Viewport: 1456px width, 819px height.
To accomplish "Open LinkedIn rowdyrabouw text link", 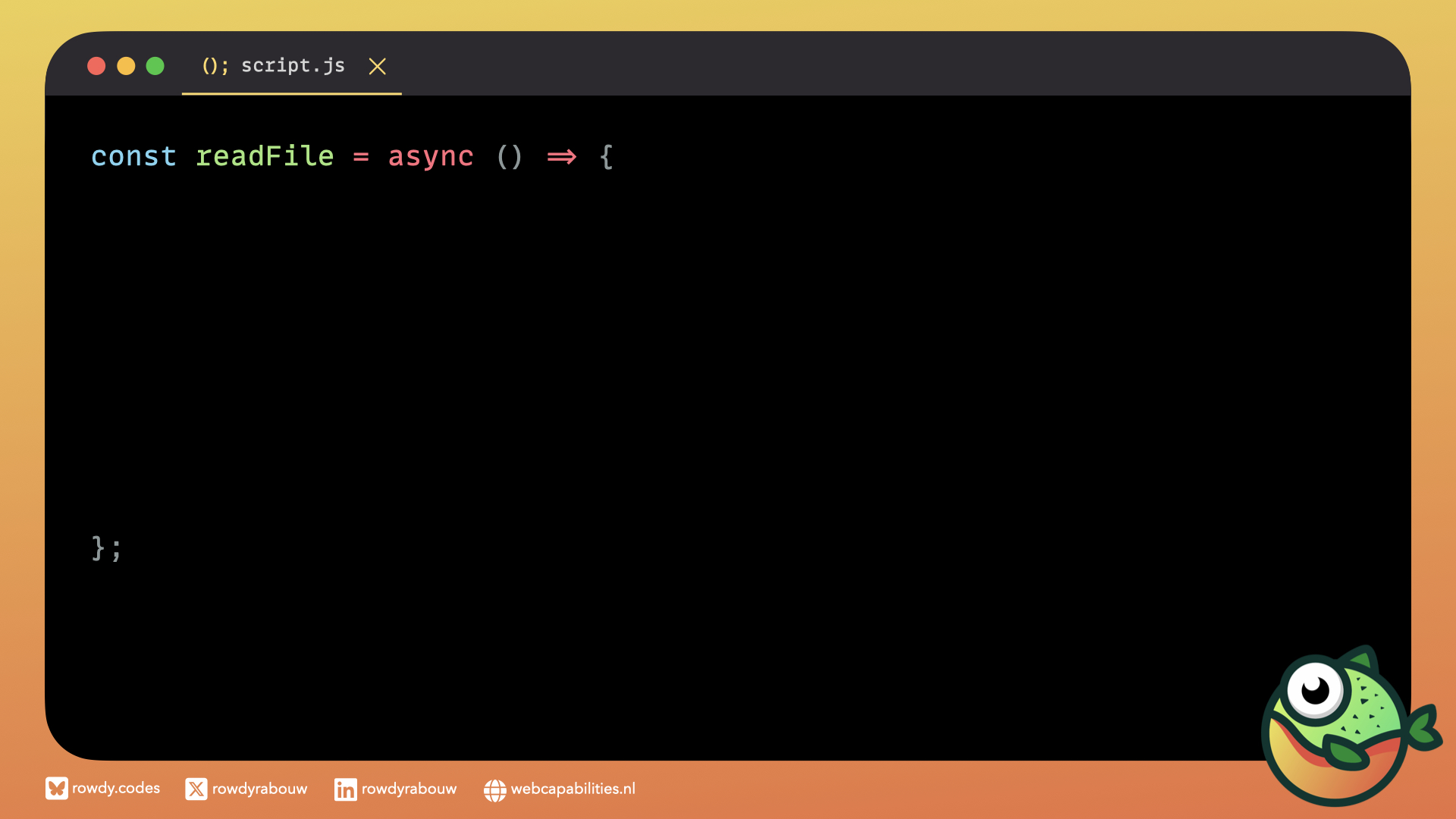I will pyautogui.click(x=409, y=789).
